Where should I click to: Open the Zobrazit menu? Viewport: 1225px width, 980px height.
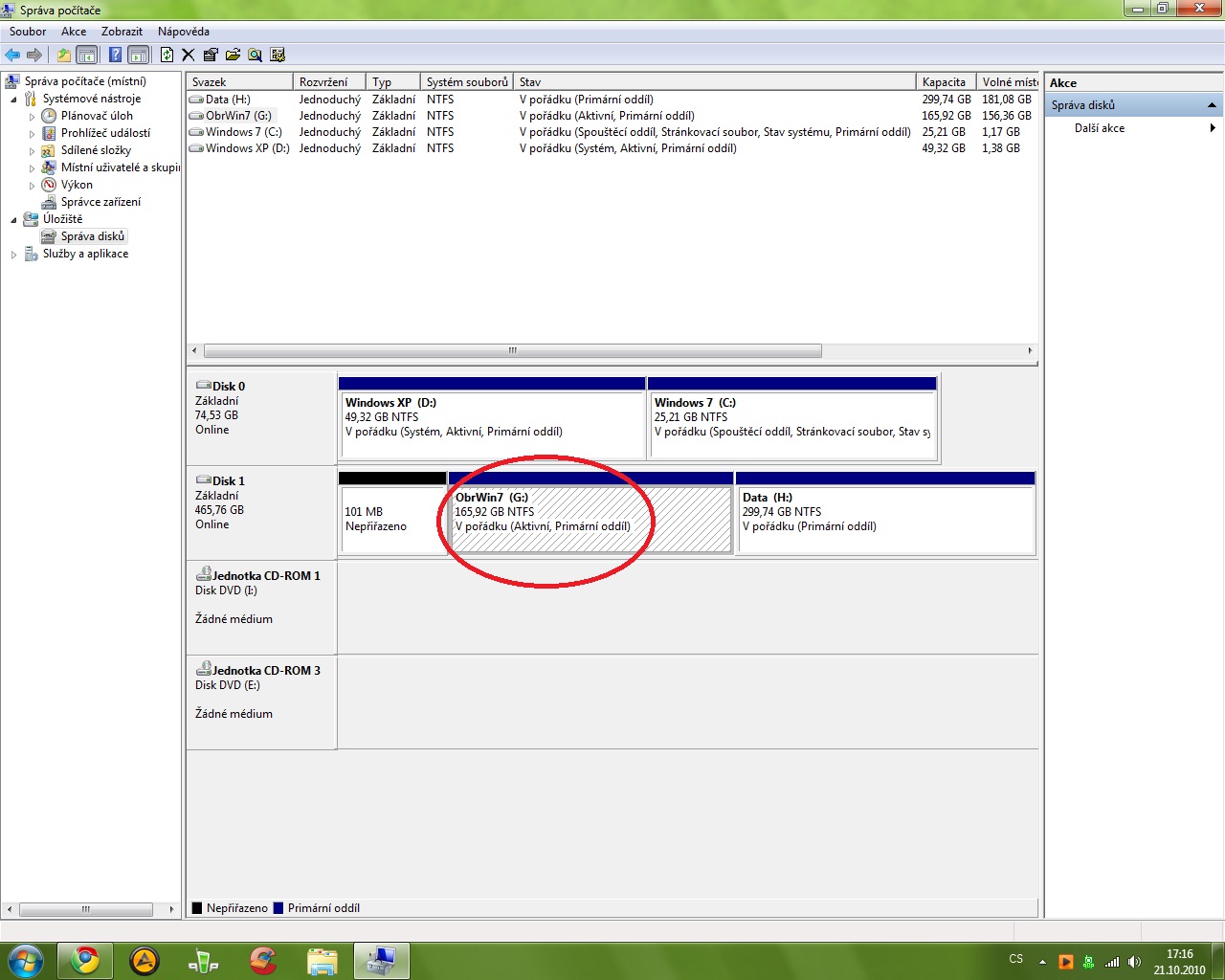point(122,32)
